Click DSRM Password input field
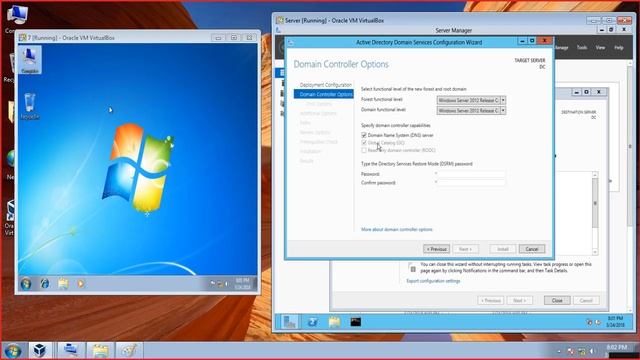 click(471, 174)
